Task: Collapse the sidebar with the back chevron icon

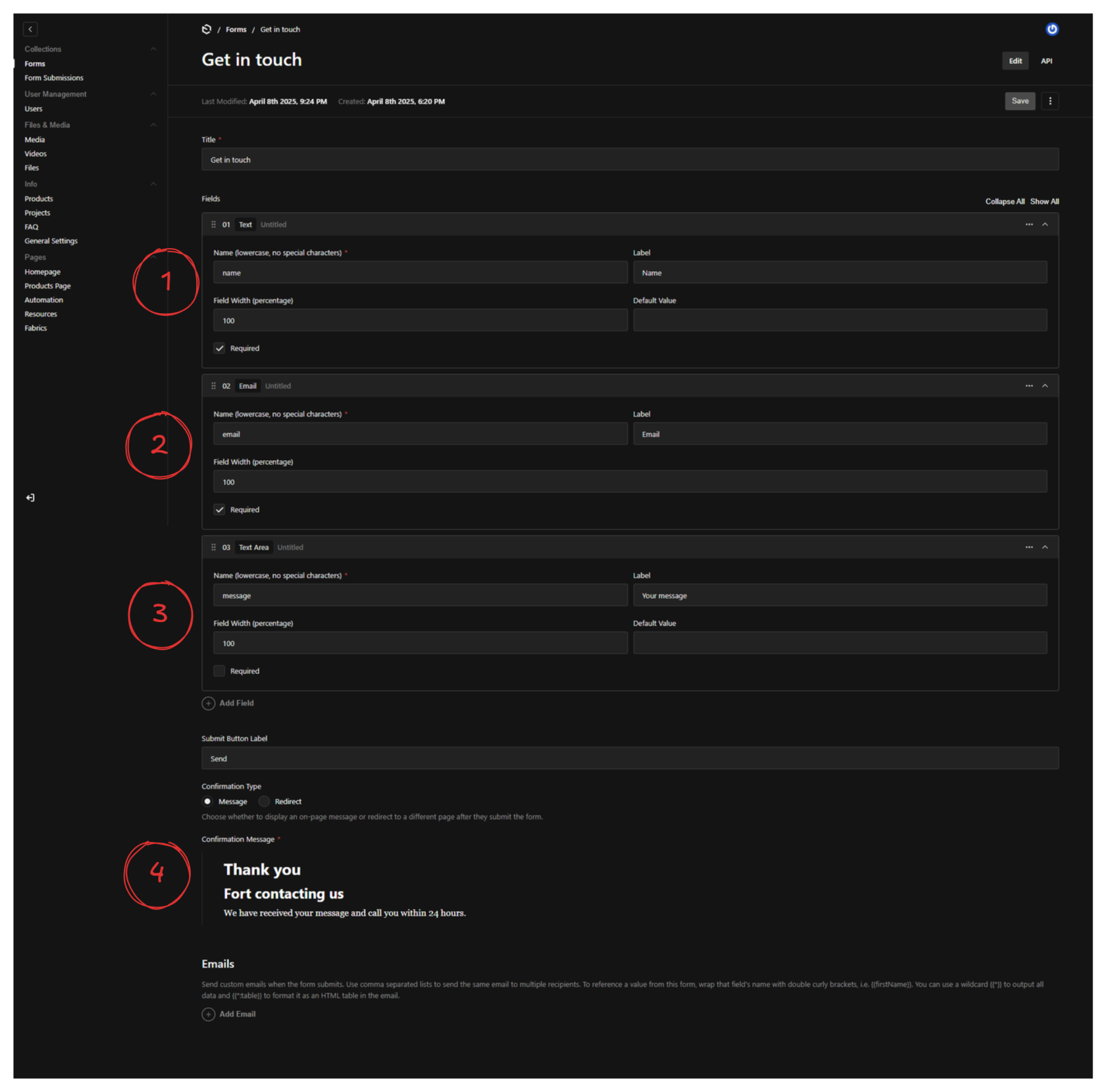Action: 30,29
